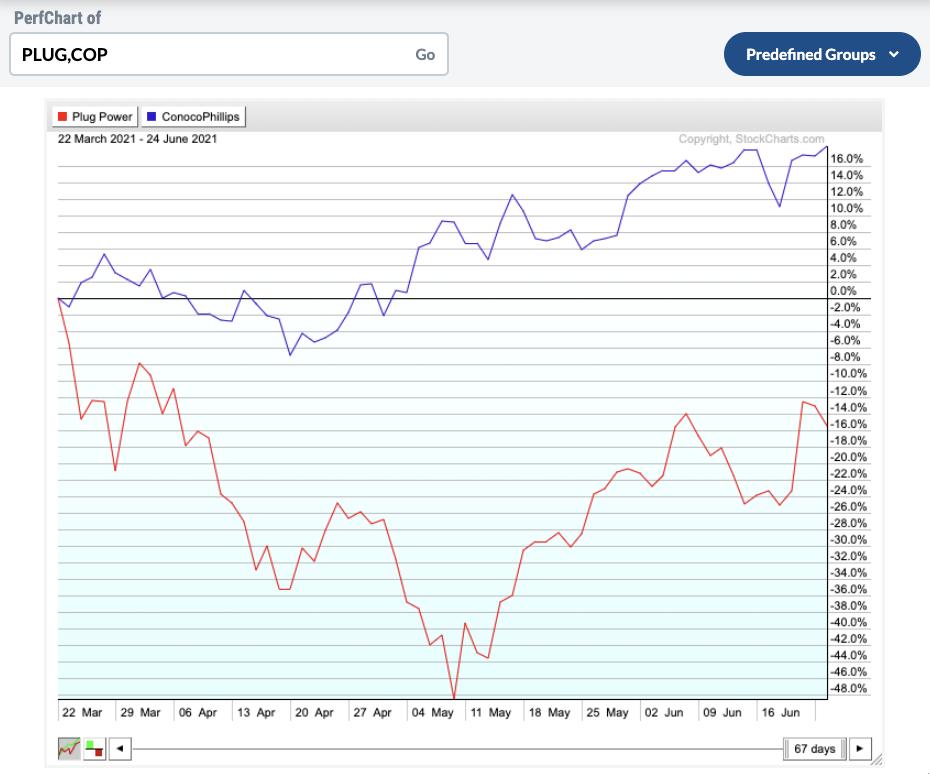The image size is (930, 774).
Task: Click the 04 May date axis label
Action: coord(433,713)
